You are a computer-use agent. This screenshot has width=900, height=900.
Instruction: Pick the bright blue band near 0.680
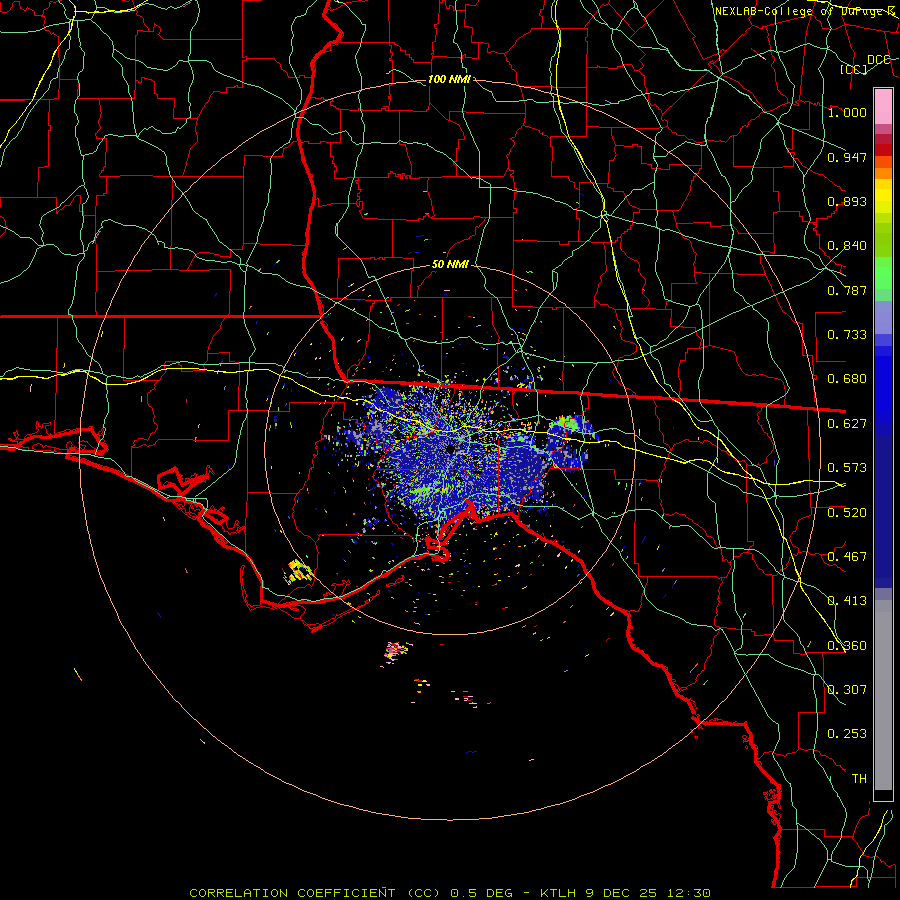point(883,385)
